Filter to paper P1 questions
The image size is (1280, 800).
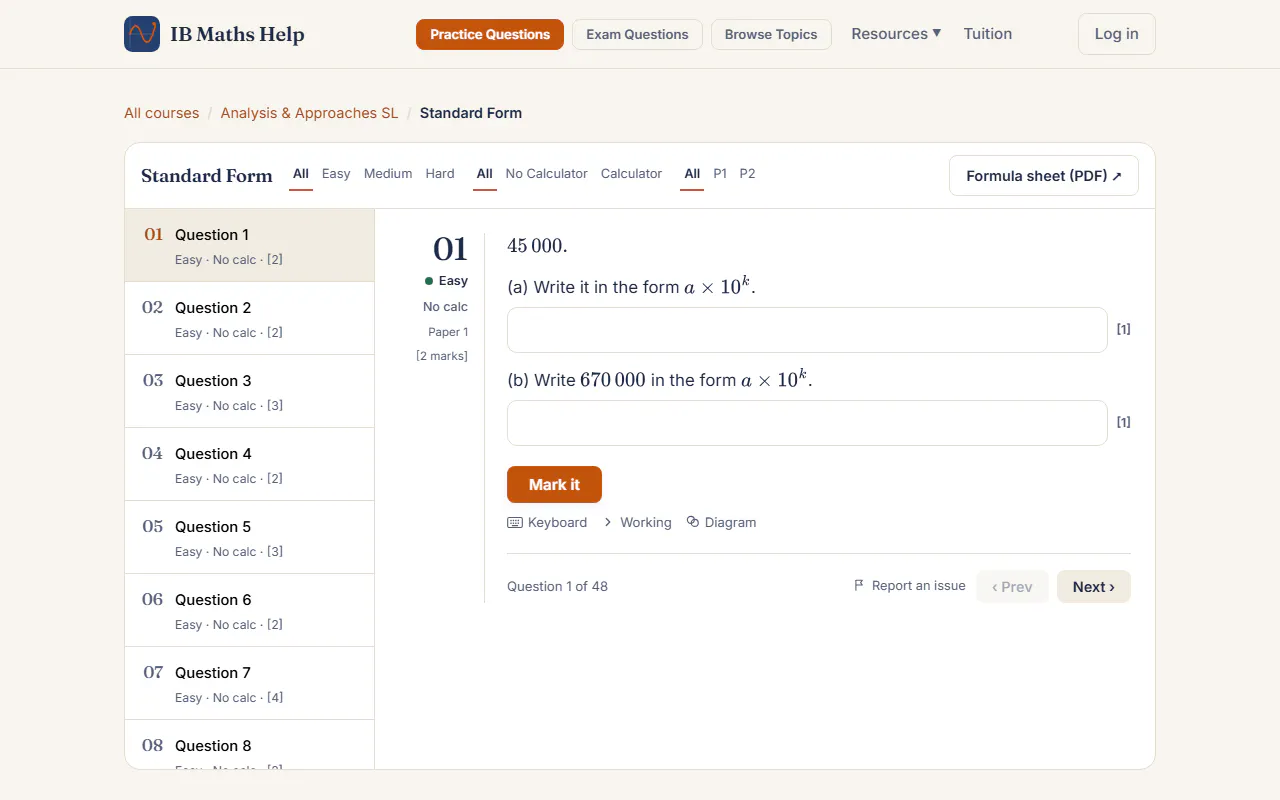(x=720, y=174)
